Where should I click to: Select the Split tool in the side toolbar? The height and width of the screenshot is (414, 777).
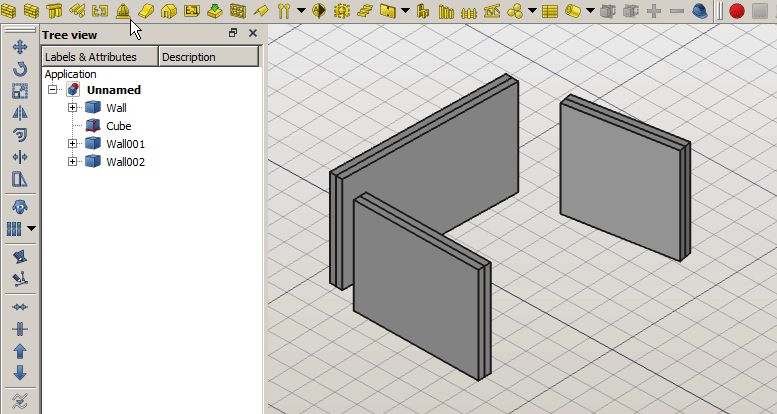click(20, 329)
